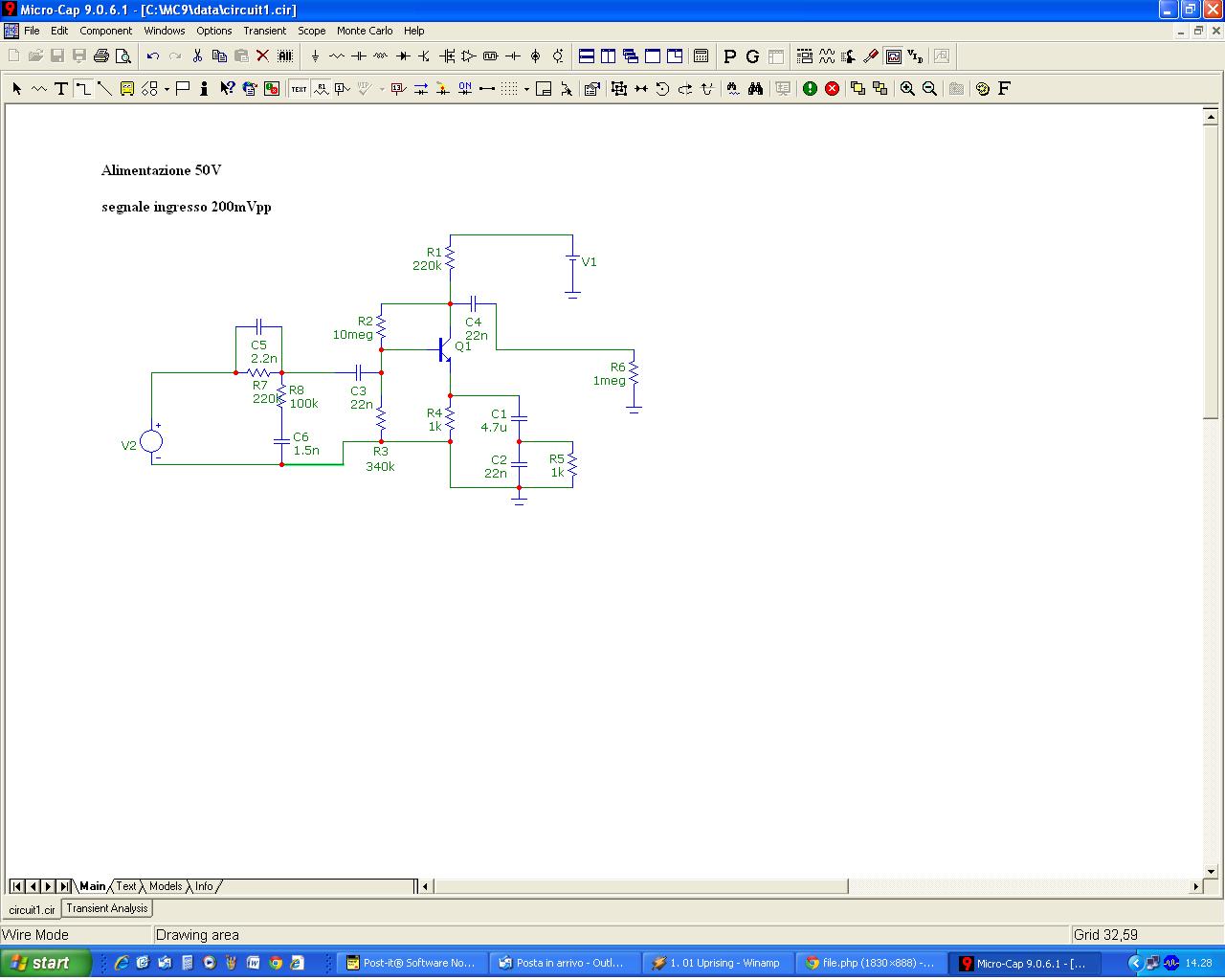Select the Transient Analysis window tab
This screenshot has width=1225, height=980.
107,908
